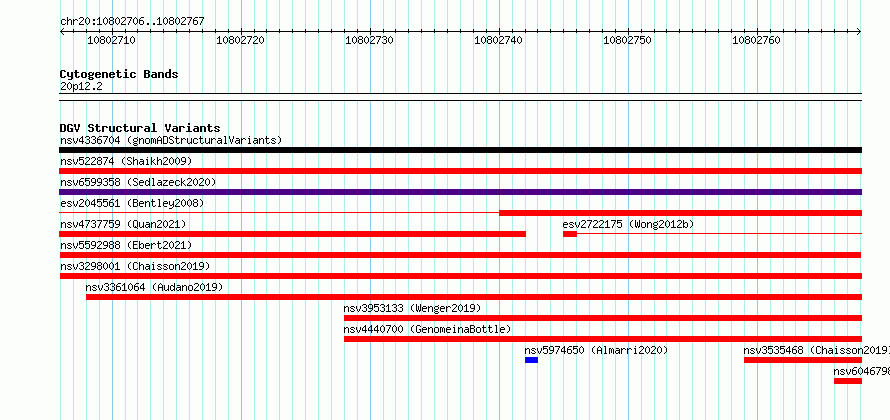The width and height of the screenshot is (890, 420).
Task: Click the red nsv3298001 variant bar
Action: pyautogui.click(x=460, y=276)
